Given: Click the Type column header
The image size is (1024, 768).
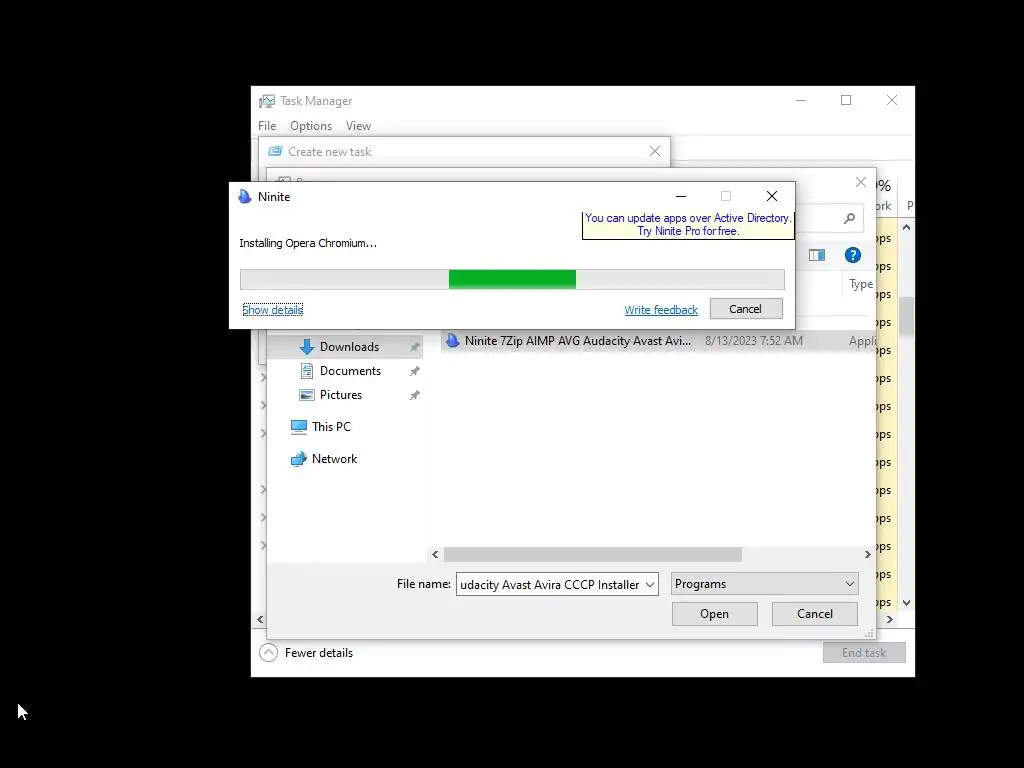Looking at the screenshot, I should click(861, 284).
